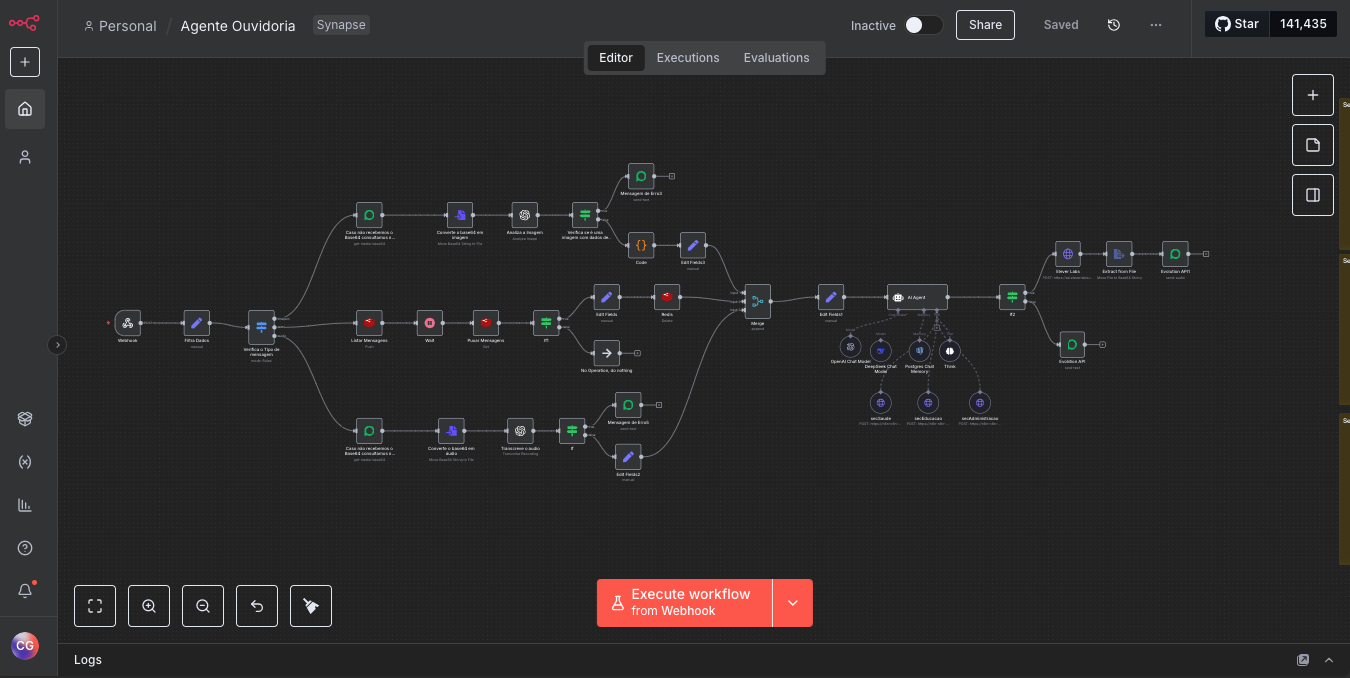Select the AI Agent node

coord(917,297)
